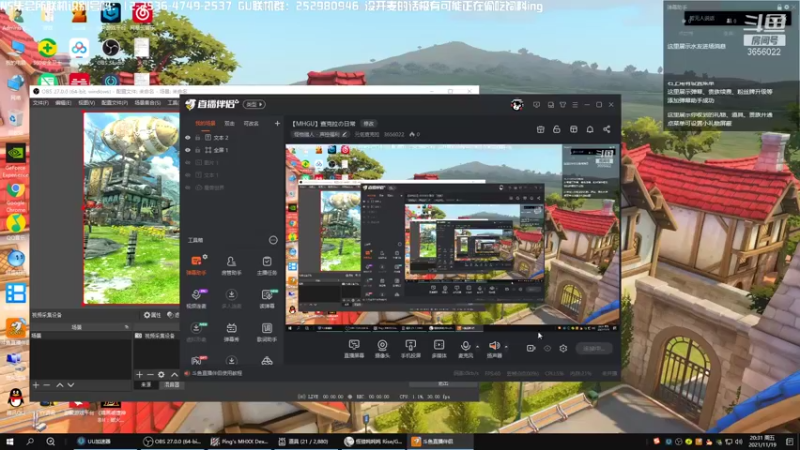Switch to the second scene tab
Screen dimensions: 800x450
tap(230, 123)
